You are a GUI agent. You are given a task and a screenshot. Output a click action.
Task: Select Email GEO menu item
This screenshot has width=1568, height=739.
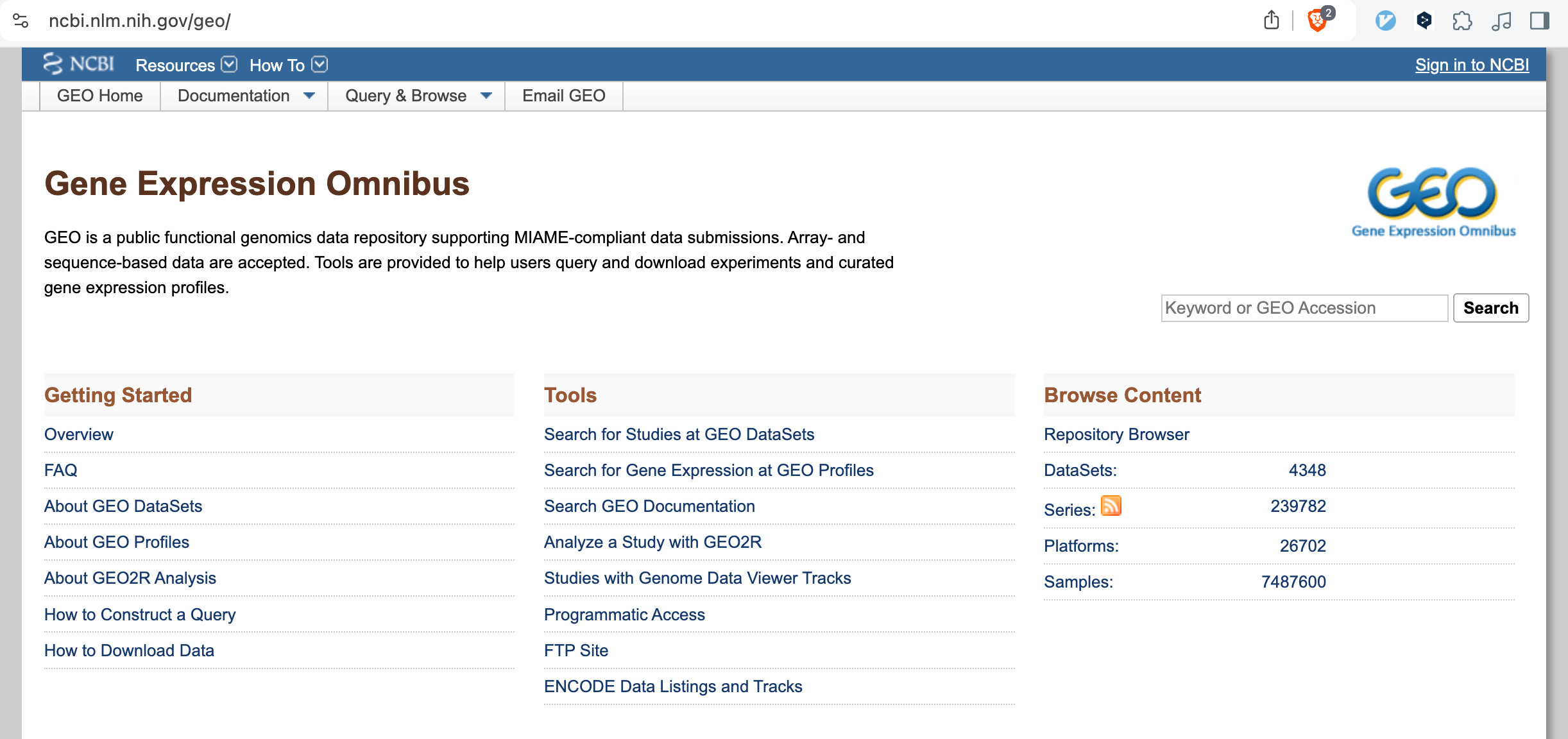pos(563,96)
